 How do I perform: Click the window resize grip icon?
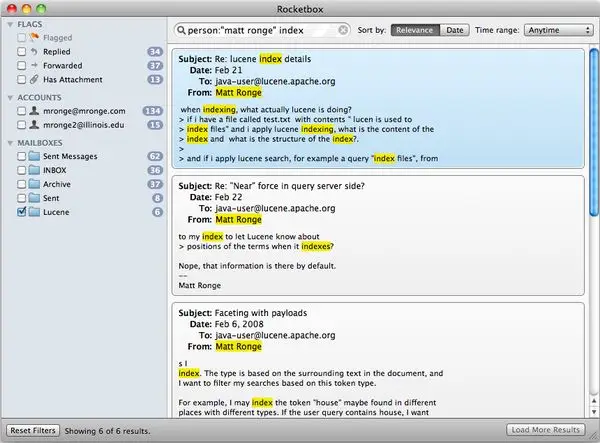pyautogui.click(x=594, y=437)
